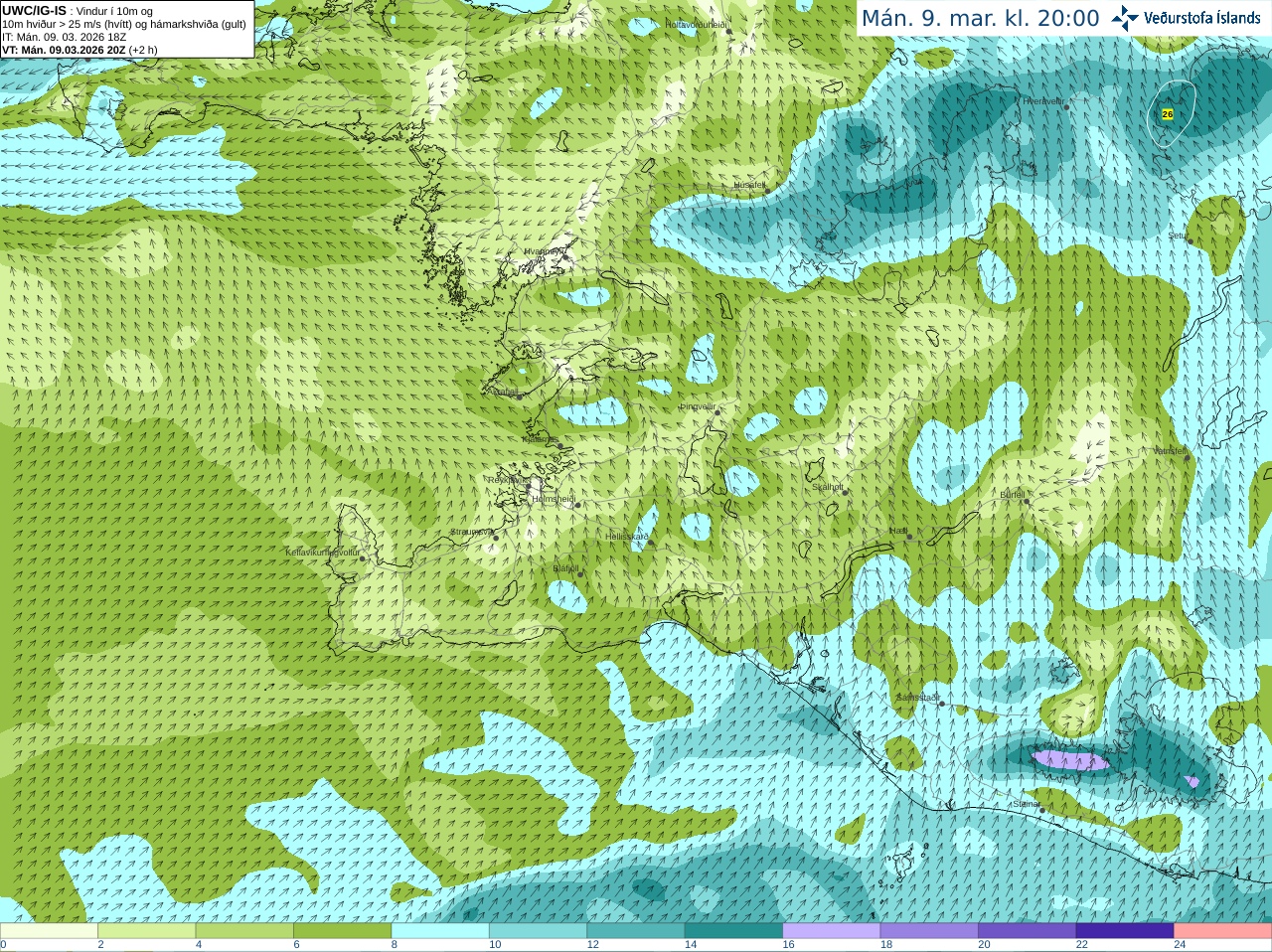
Task: Click the legend value 2
Action: tap(101, 945)
